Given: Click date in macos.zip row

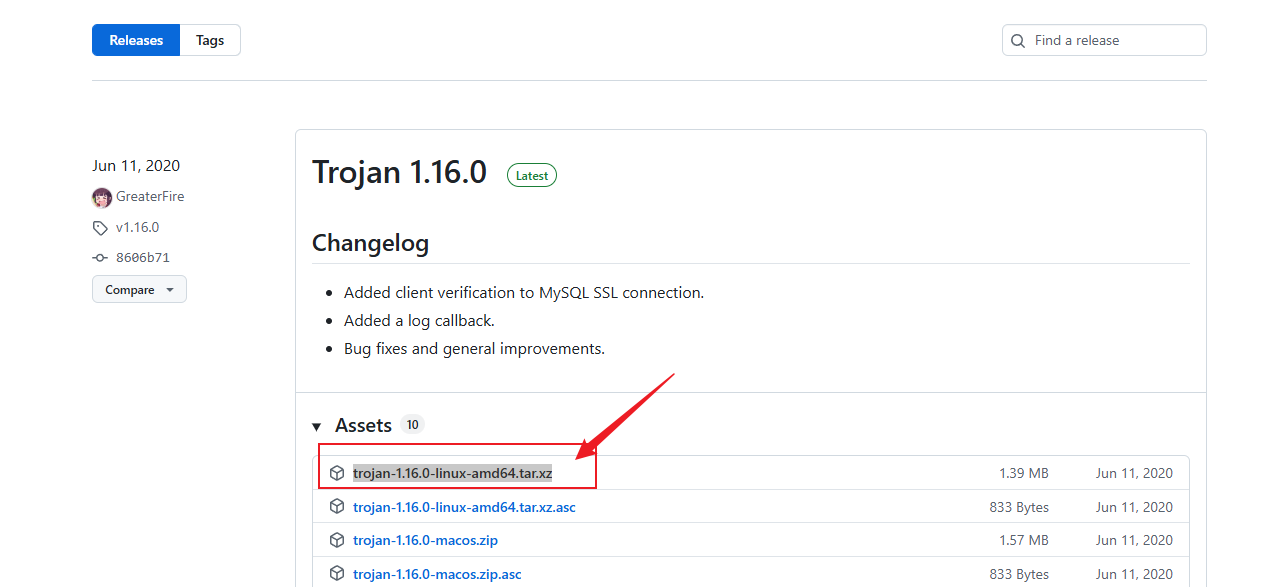Looking at the screenshot, I should pos(1134,540).
